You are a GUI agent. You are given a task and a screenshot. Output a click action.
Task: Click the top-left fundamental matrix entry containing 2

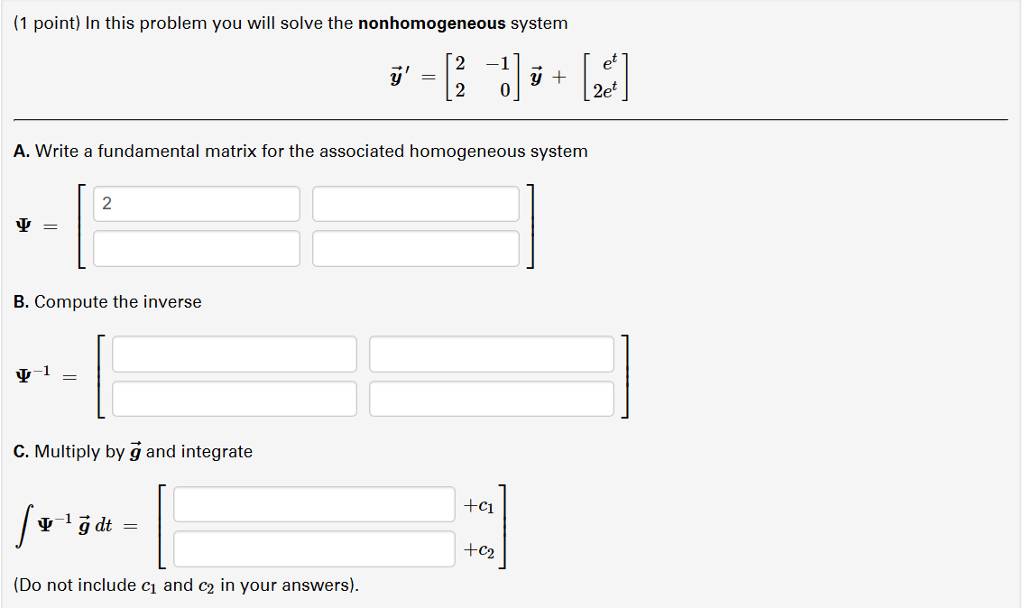pyautogui.click(x=196, y=203)
